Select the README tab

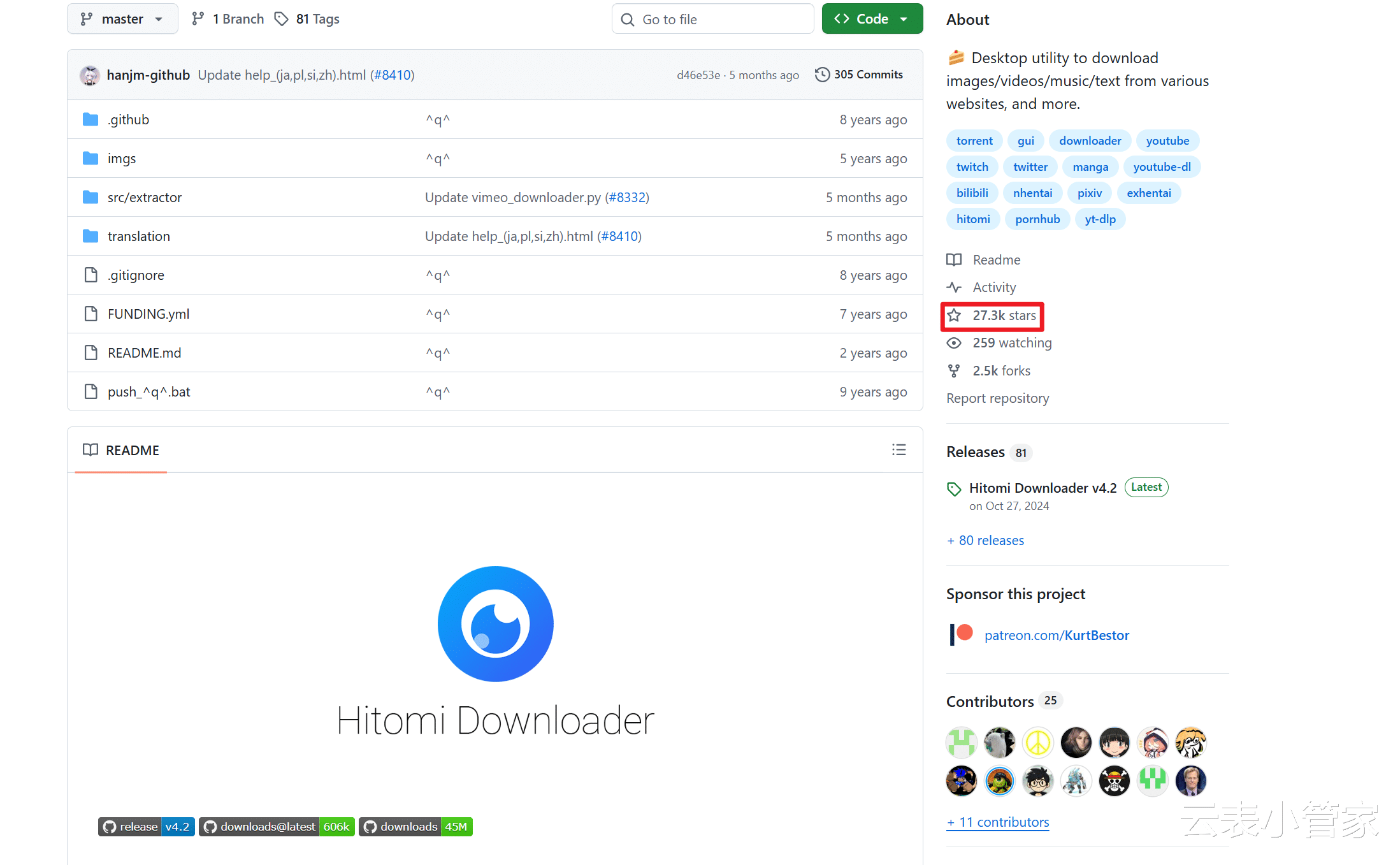tap(121, 450)
